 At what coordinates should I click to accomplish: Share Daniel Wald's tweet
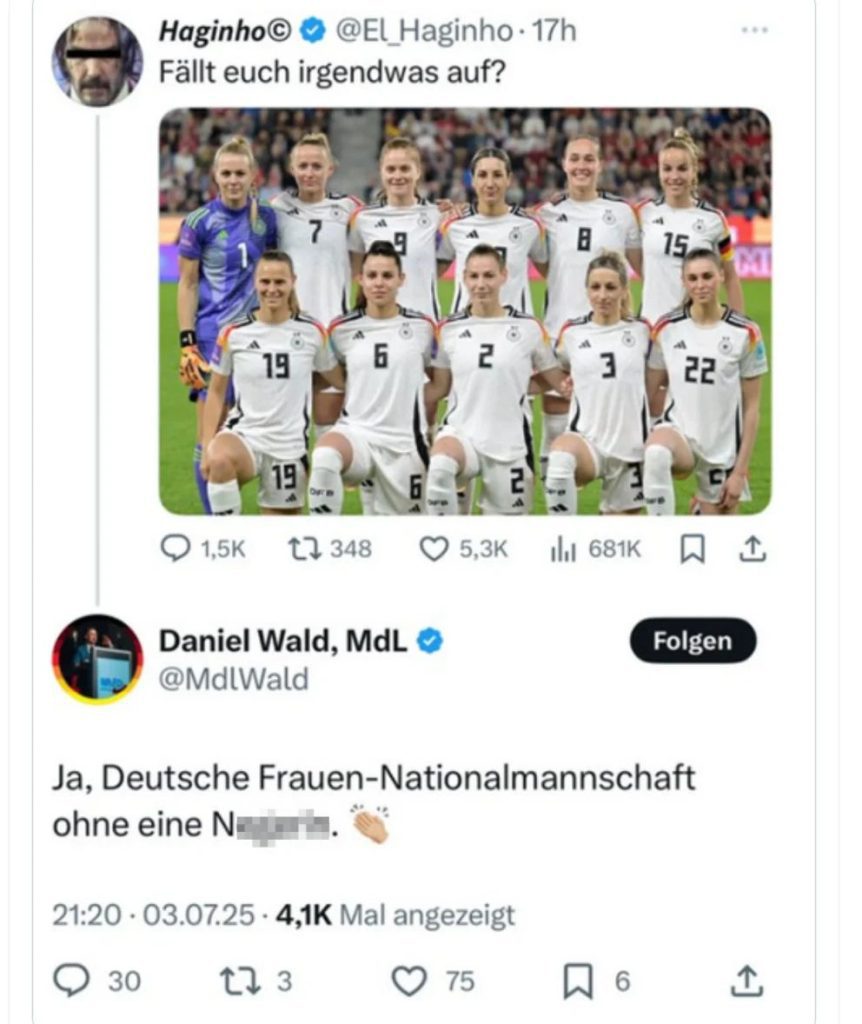746,981
